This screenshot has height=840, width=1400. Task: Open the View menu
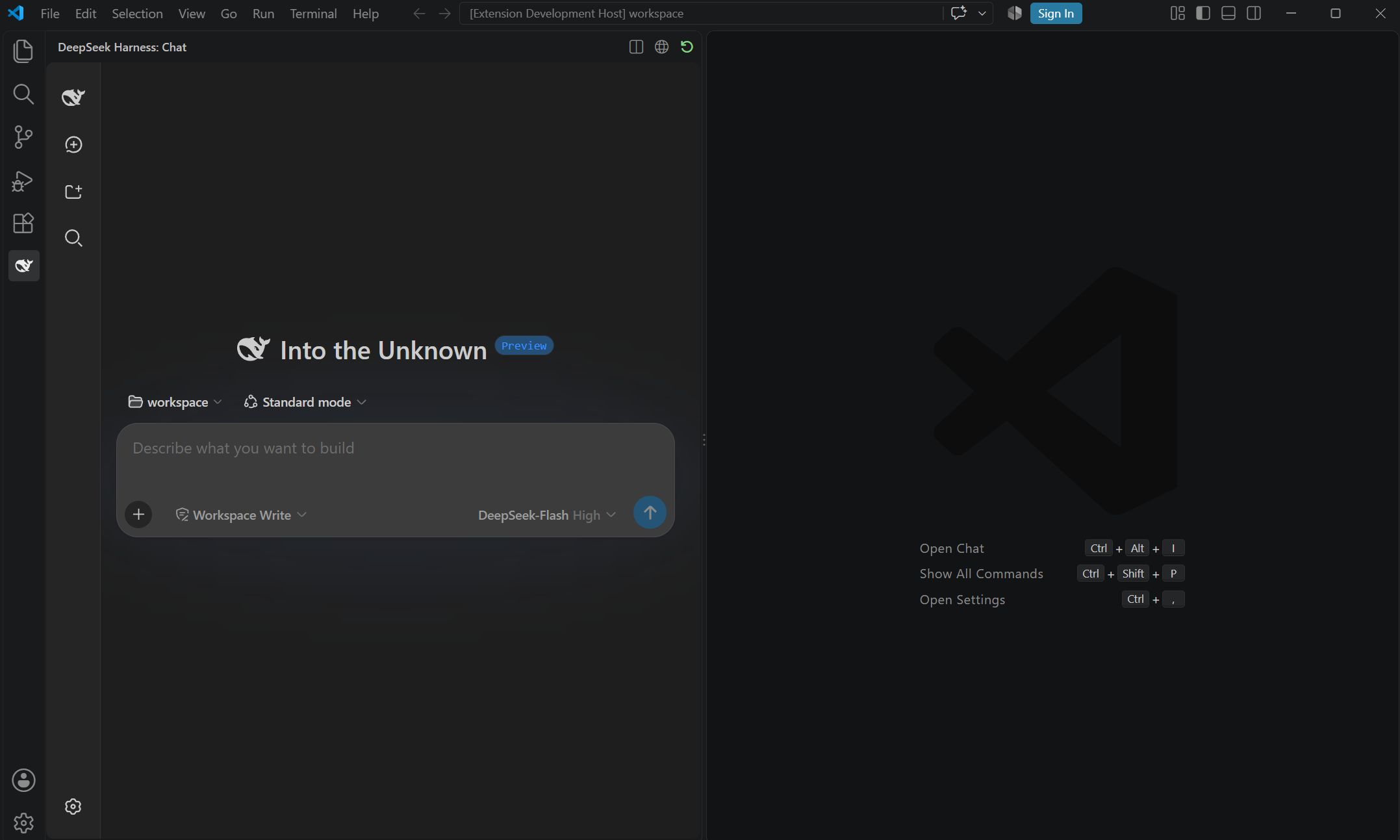coord(192,14)
